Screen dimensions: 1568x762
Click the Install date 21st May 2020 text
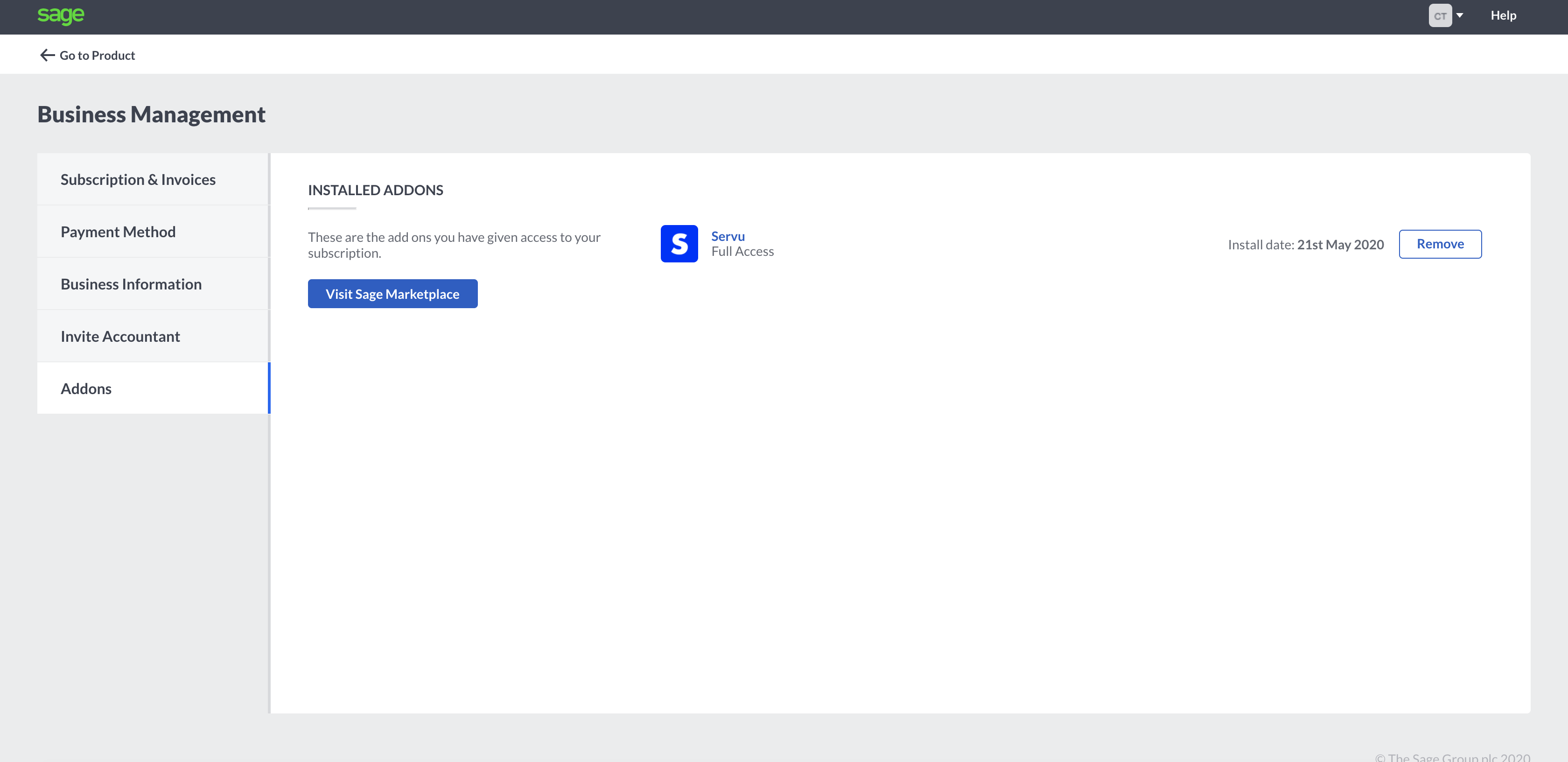coord(1306,245)
